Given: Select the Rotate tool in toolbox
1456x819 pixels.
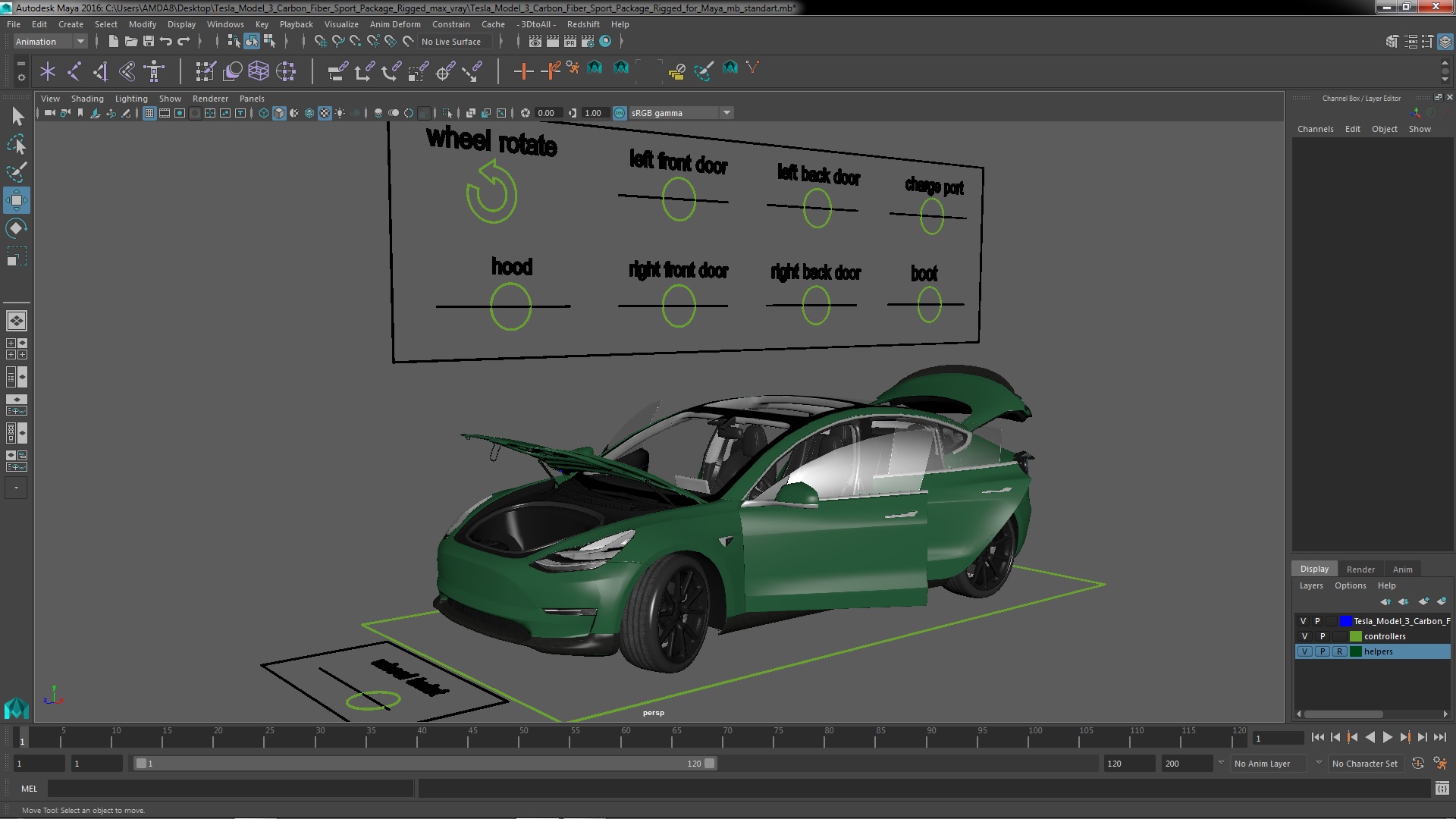Looking at the screenshot, I should coord(17,228).
